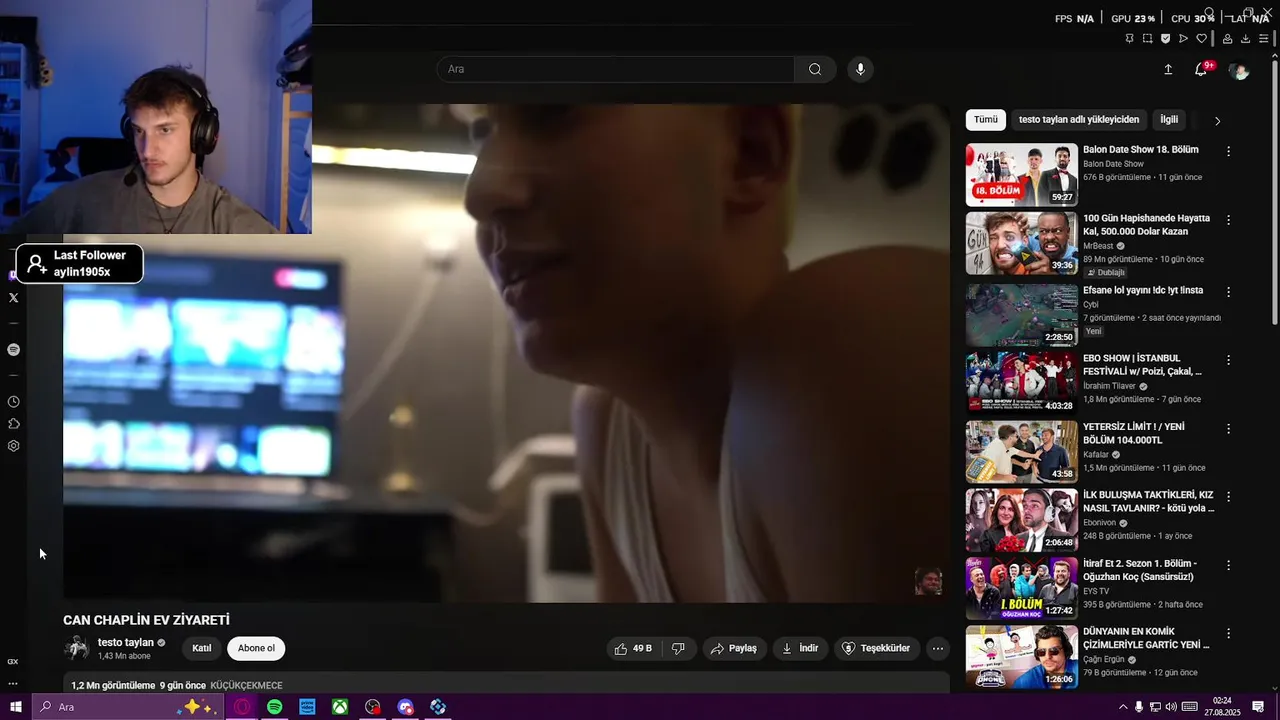Start voice search with microphone icon
This screenshot has height=720, width=1280.
tap(860, 69)
